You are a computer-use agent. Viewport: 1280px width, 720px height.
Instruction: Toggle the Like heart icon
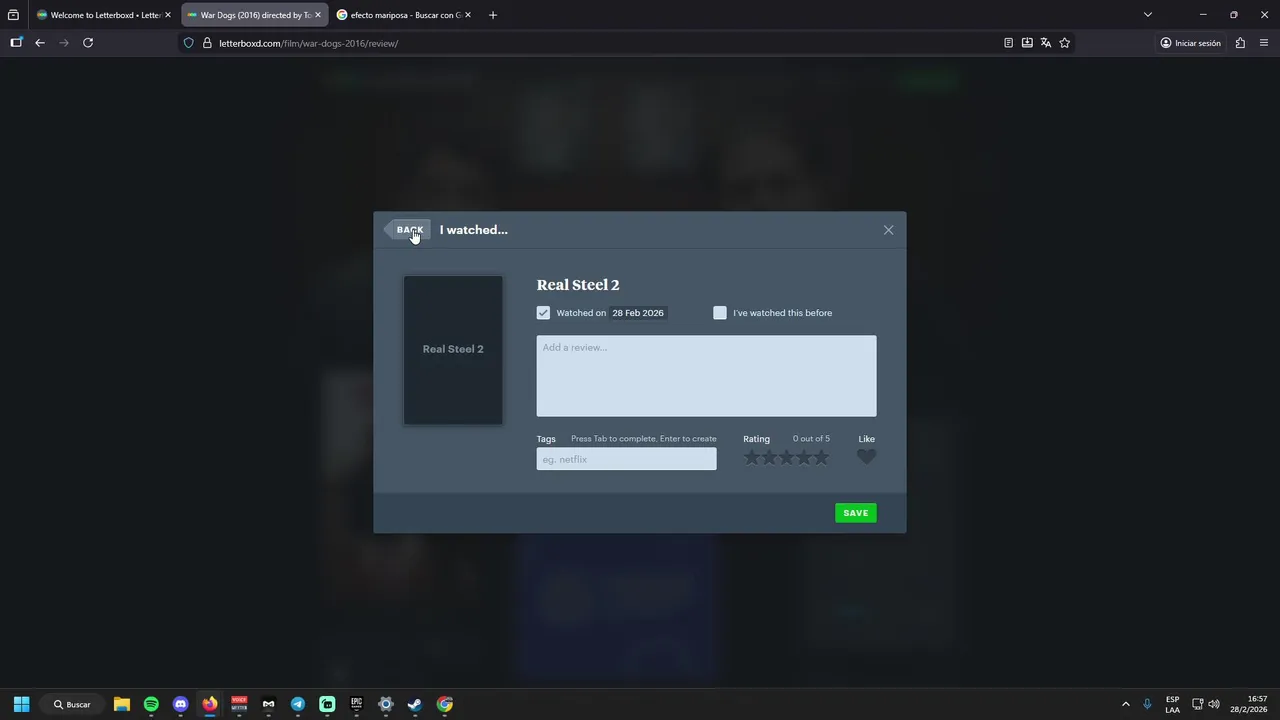(866, 457)
